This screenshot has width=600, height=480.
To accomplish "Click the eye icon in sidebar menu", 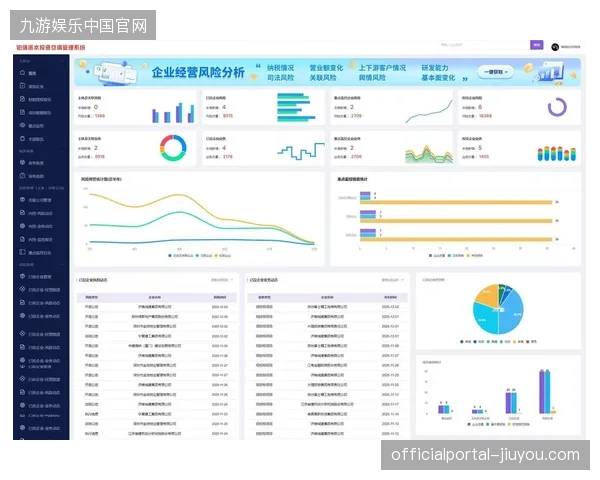I will coord(23,126).
